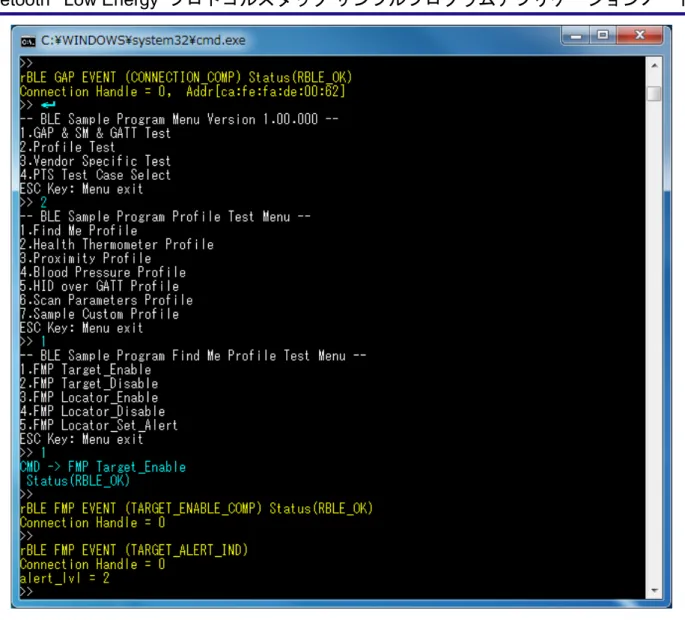The height and width of the screenshot is (620, 685).
Task: Click the '4.PTS Test Case Select' line
Action: 95,175
